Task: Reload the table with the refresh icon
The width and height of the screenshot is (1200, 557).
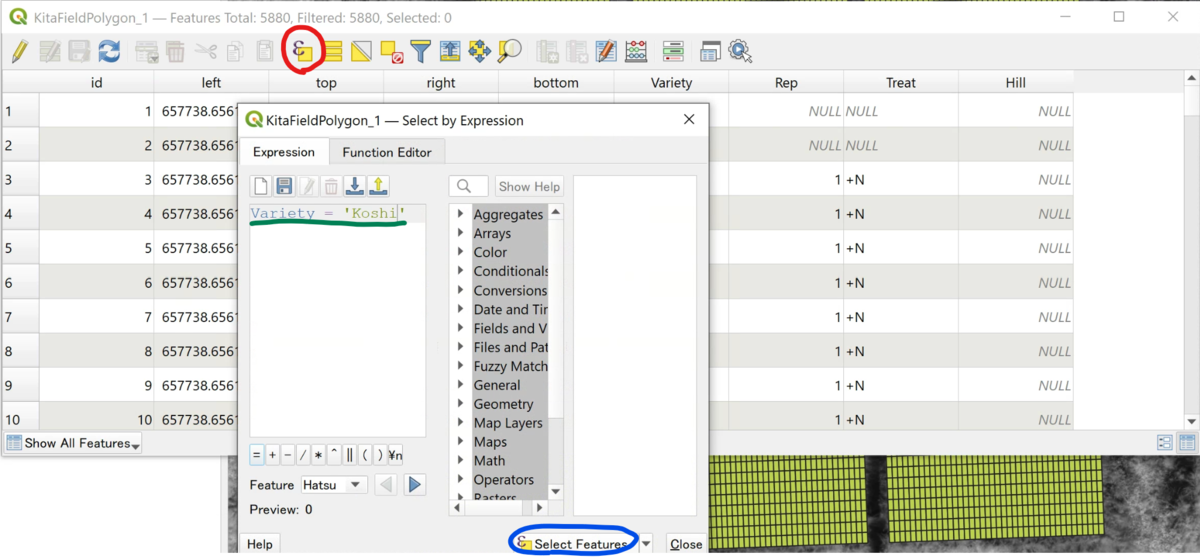Action: point(109,51)
